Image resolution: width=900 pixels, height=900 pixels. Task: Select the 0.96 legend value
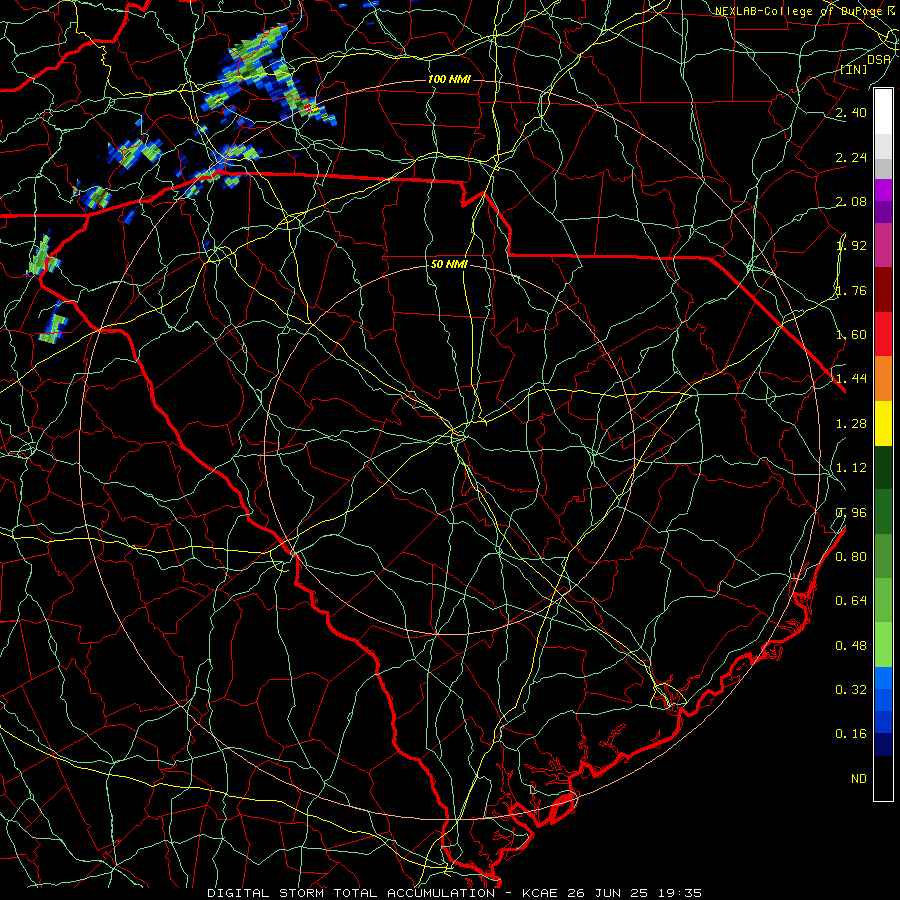click(x=851, y=513)
